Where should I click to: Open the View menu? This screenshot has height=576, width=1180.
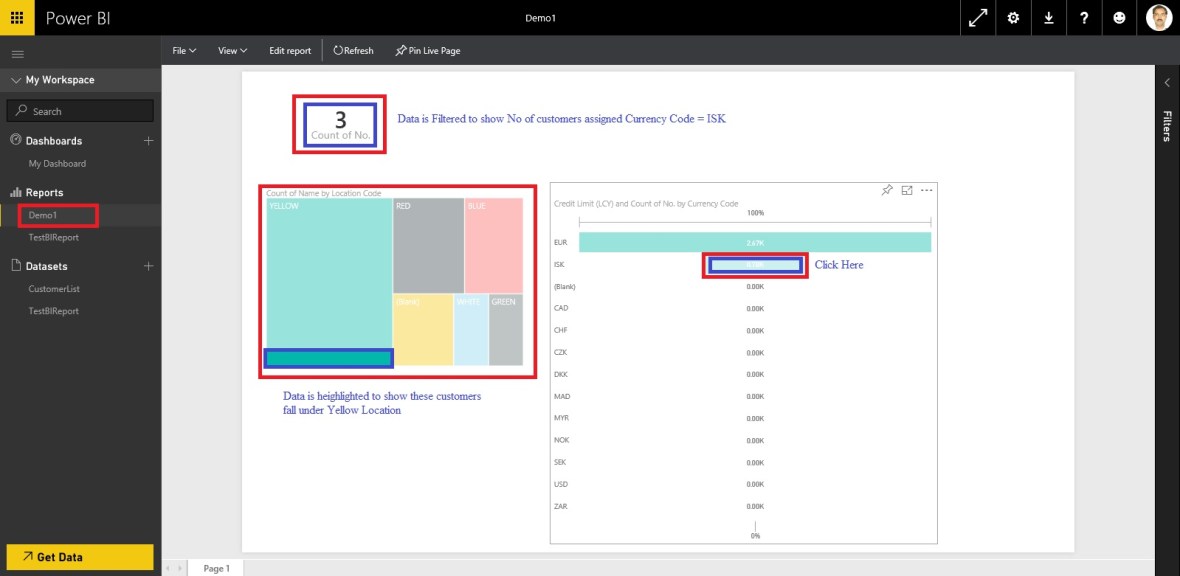pyautogui.click(x=231, y=50)
